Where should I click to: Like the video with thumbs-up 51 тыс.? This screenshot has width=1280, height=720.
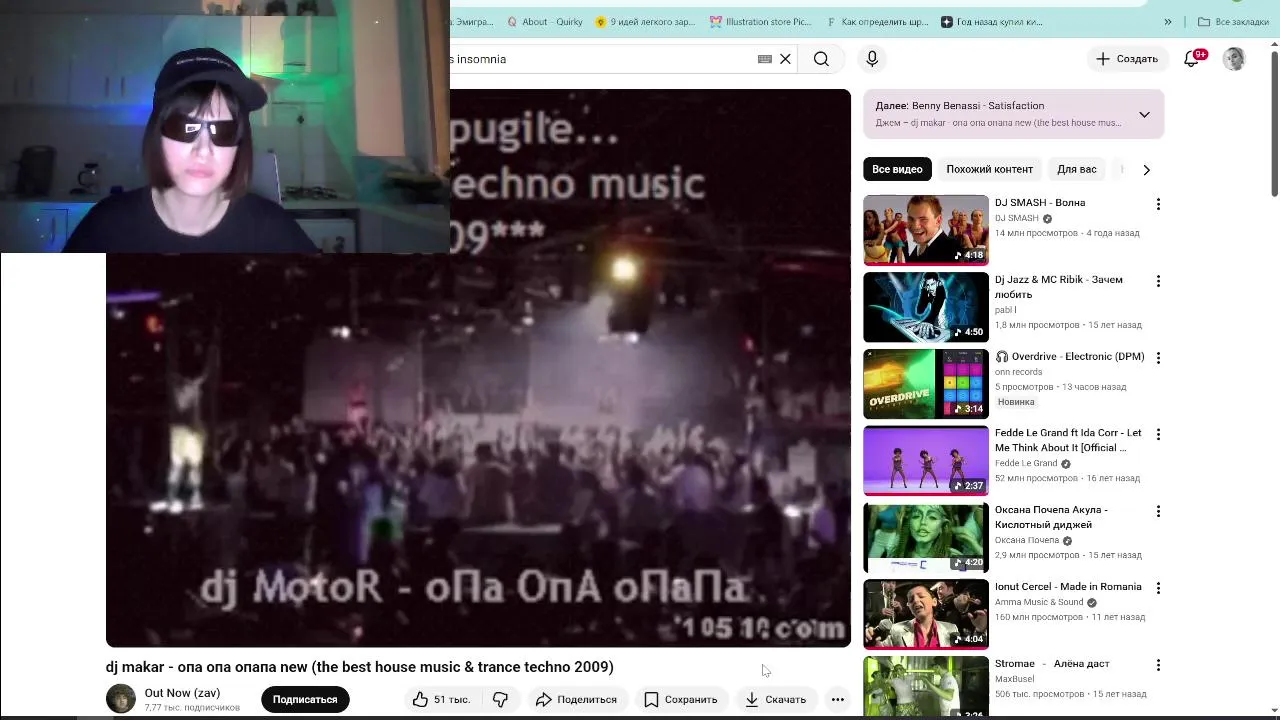pos(441,699)
